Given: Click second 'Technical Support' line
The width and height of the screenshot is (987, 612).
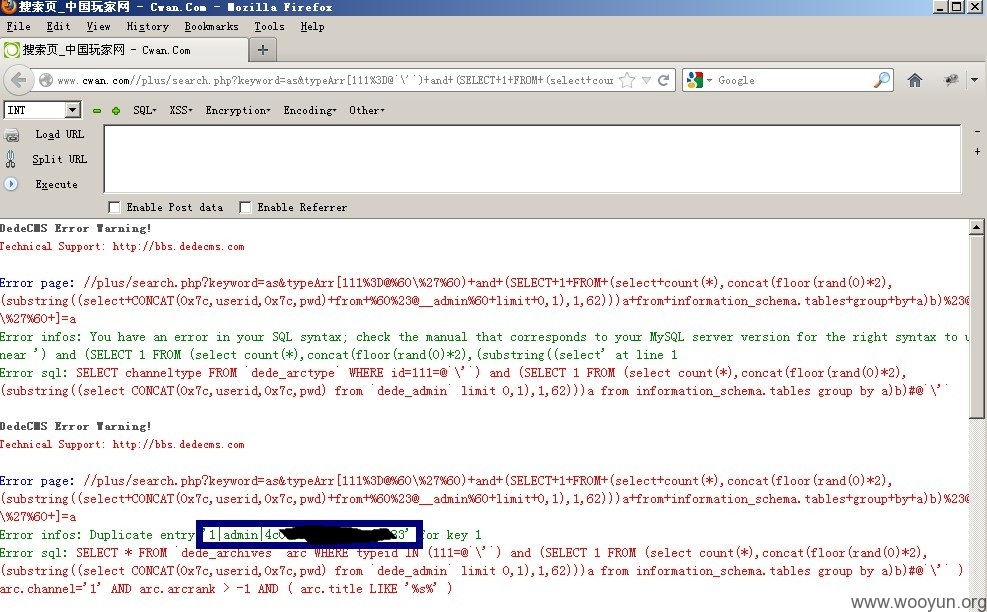Looking at the screenshot, I should (122, 444).
